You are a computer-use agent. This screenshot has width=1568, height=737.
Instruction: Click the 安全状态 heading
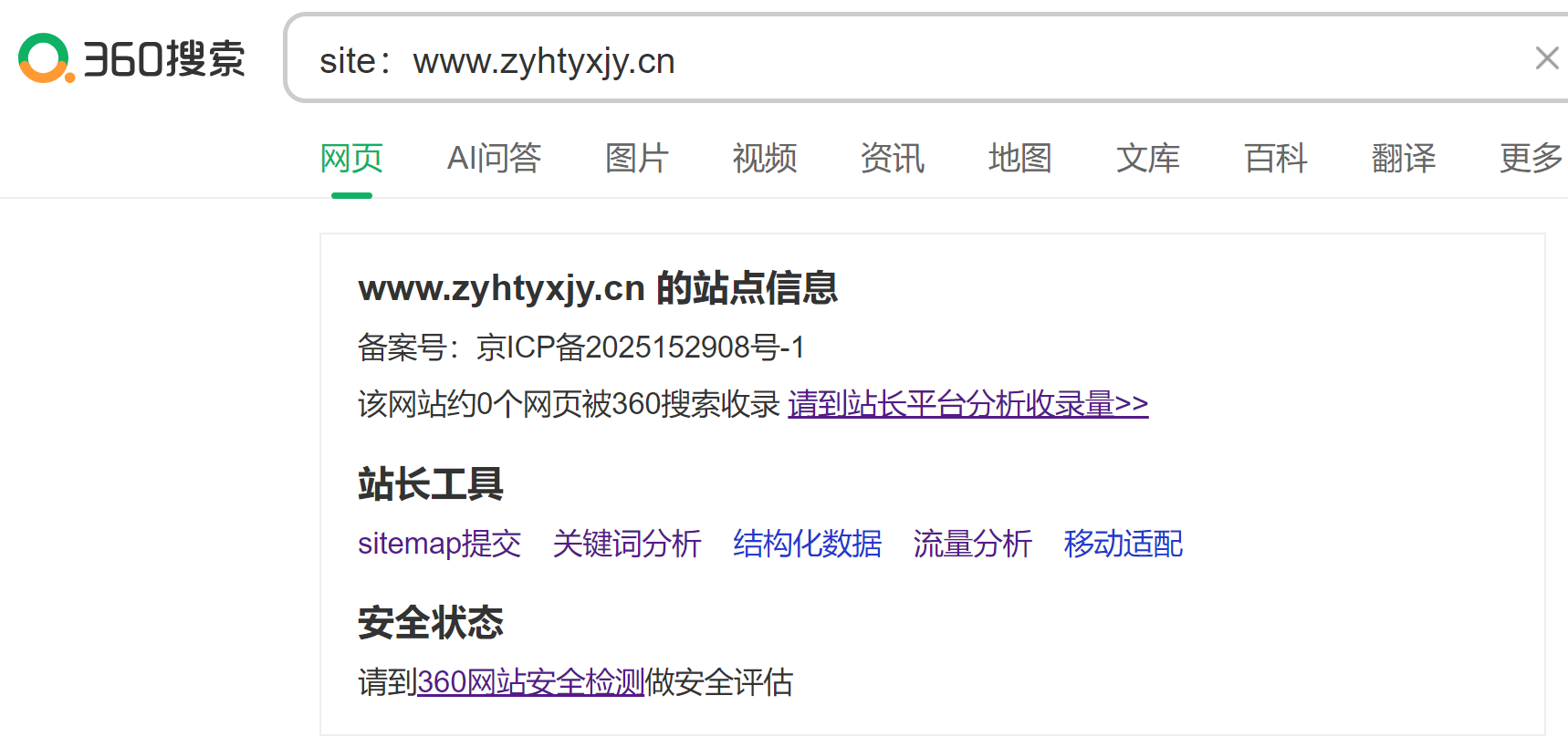(x=431, y=623)
